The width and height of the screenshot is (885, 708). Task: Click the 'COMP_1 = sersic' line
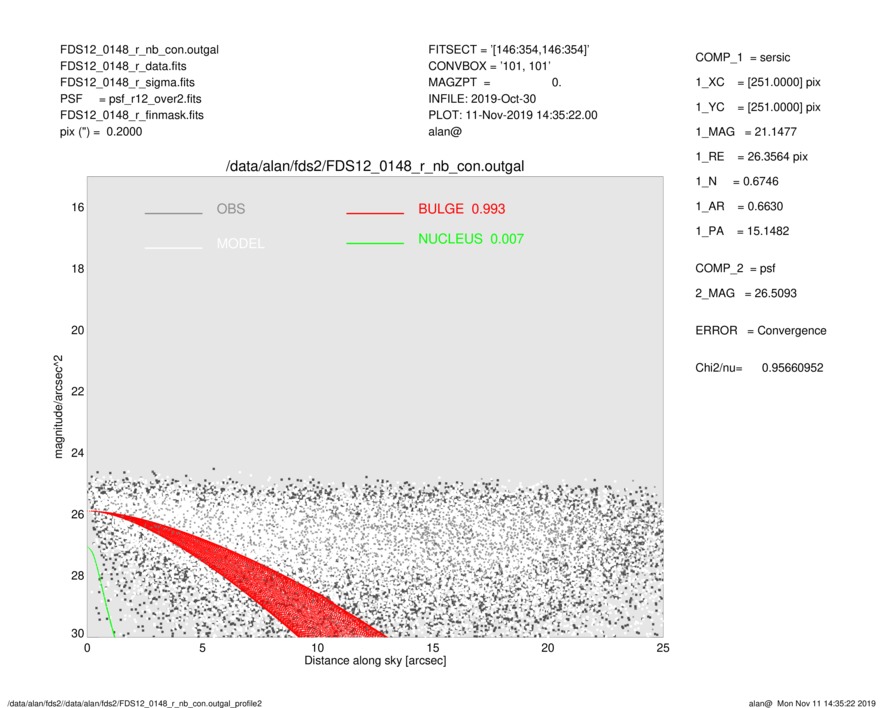tap(743, 58)
